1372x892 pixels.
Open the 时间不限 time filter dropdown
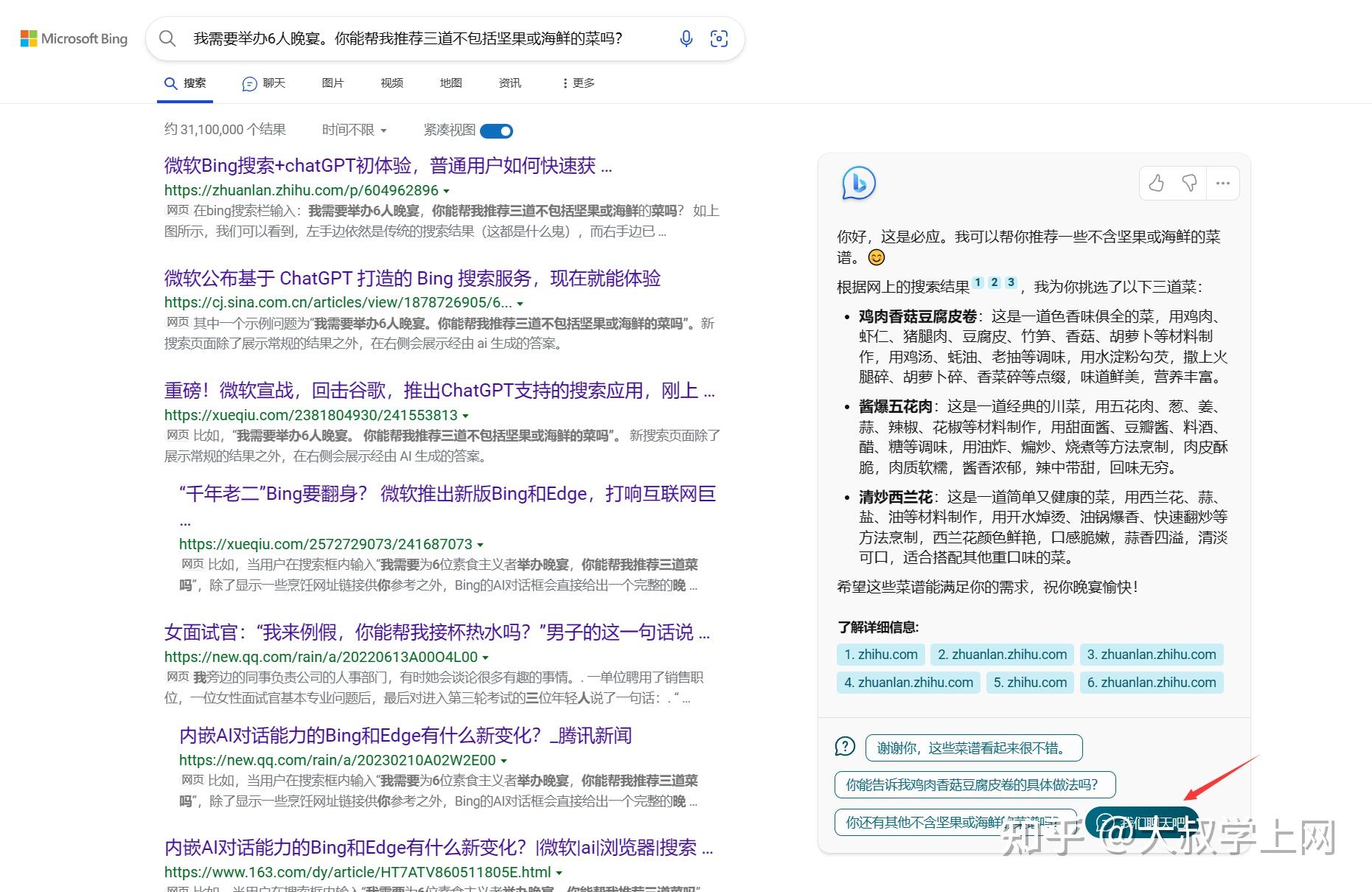354,130
